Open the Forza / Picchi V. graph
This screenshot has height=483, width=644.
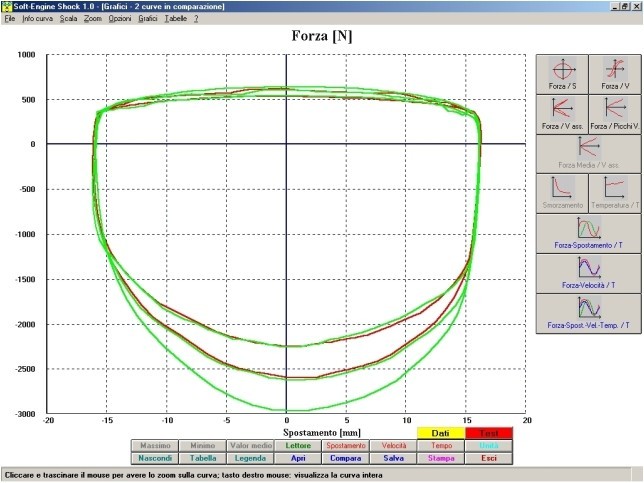[614, 115]
